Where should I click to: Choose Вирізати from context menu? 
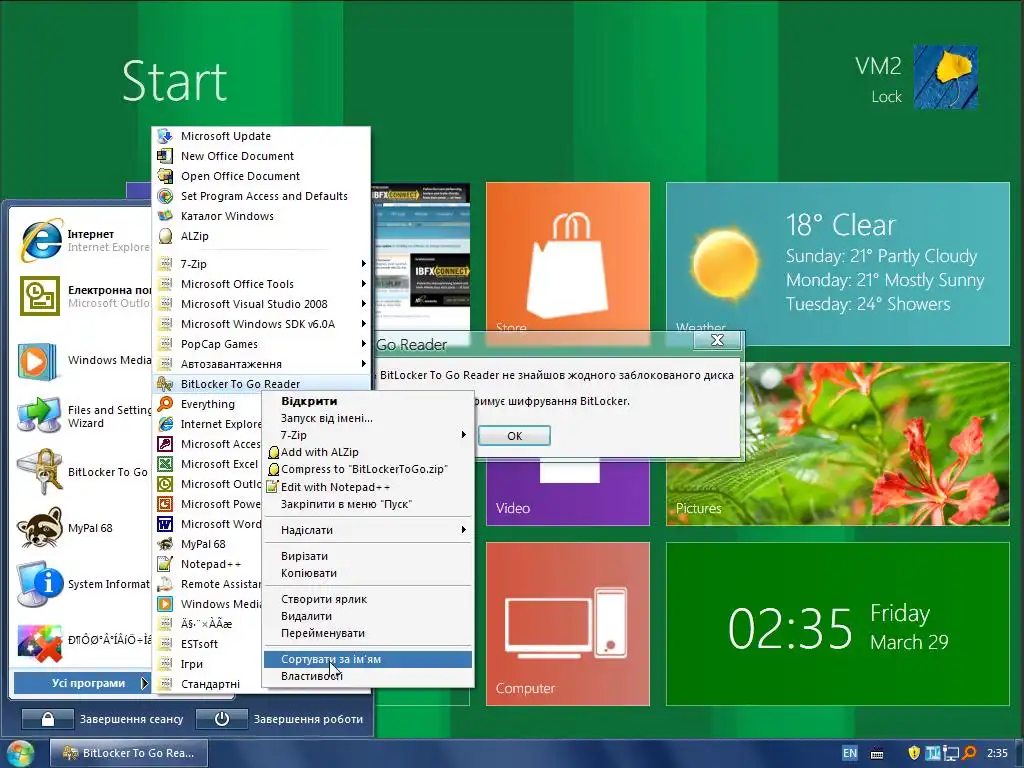(368, 556)
